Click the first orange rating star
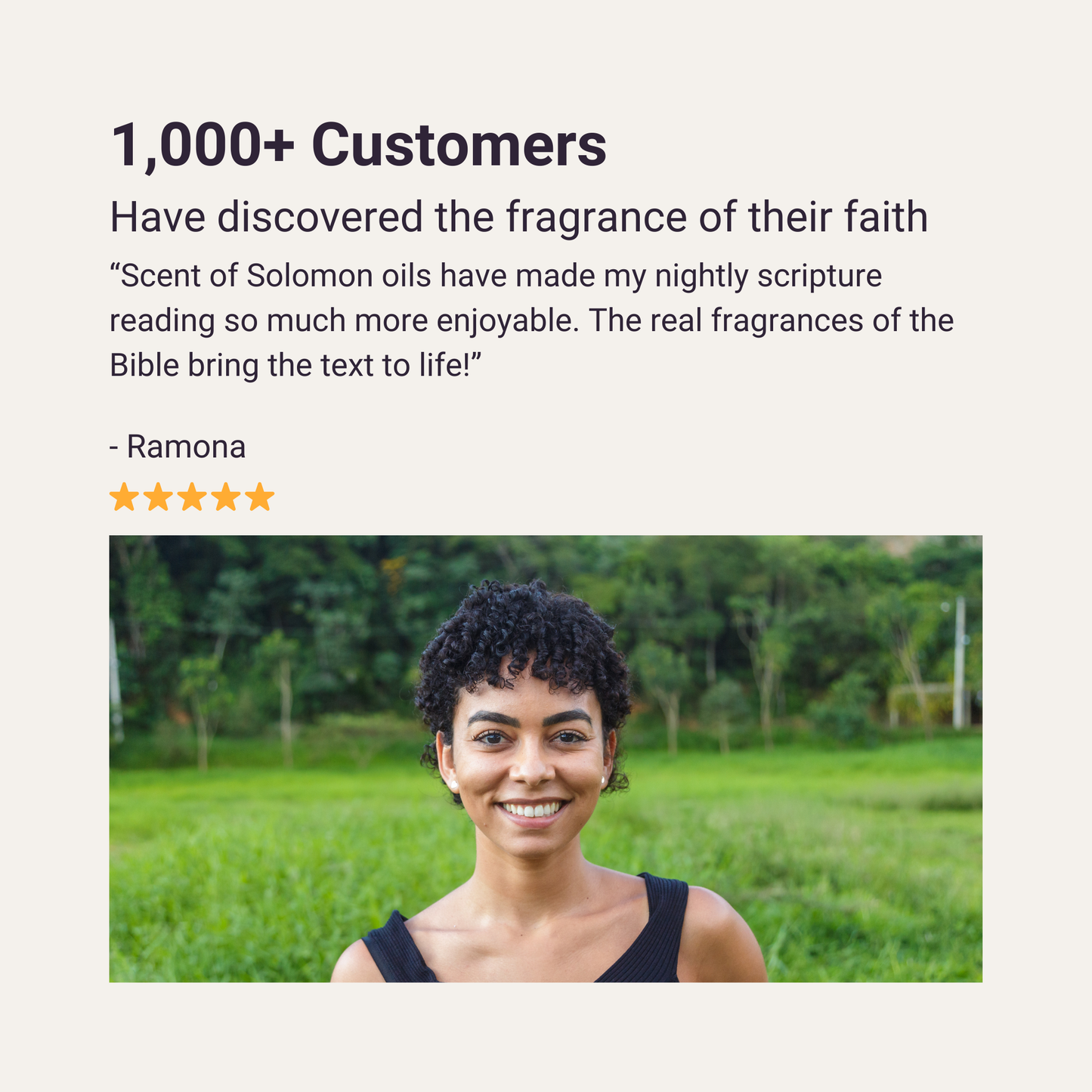This screenshot has width=1092, height=1092. pyautogui.click(x=123, y=498)
